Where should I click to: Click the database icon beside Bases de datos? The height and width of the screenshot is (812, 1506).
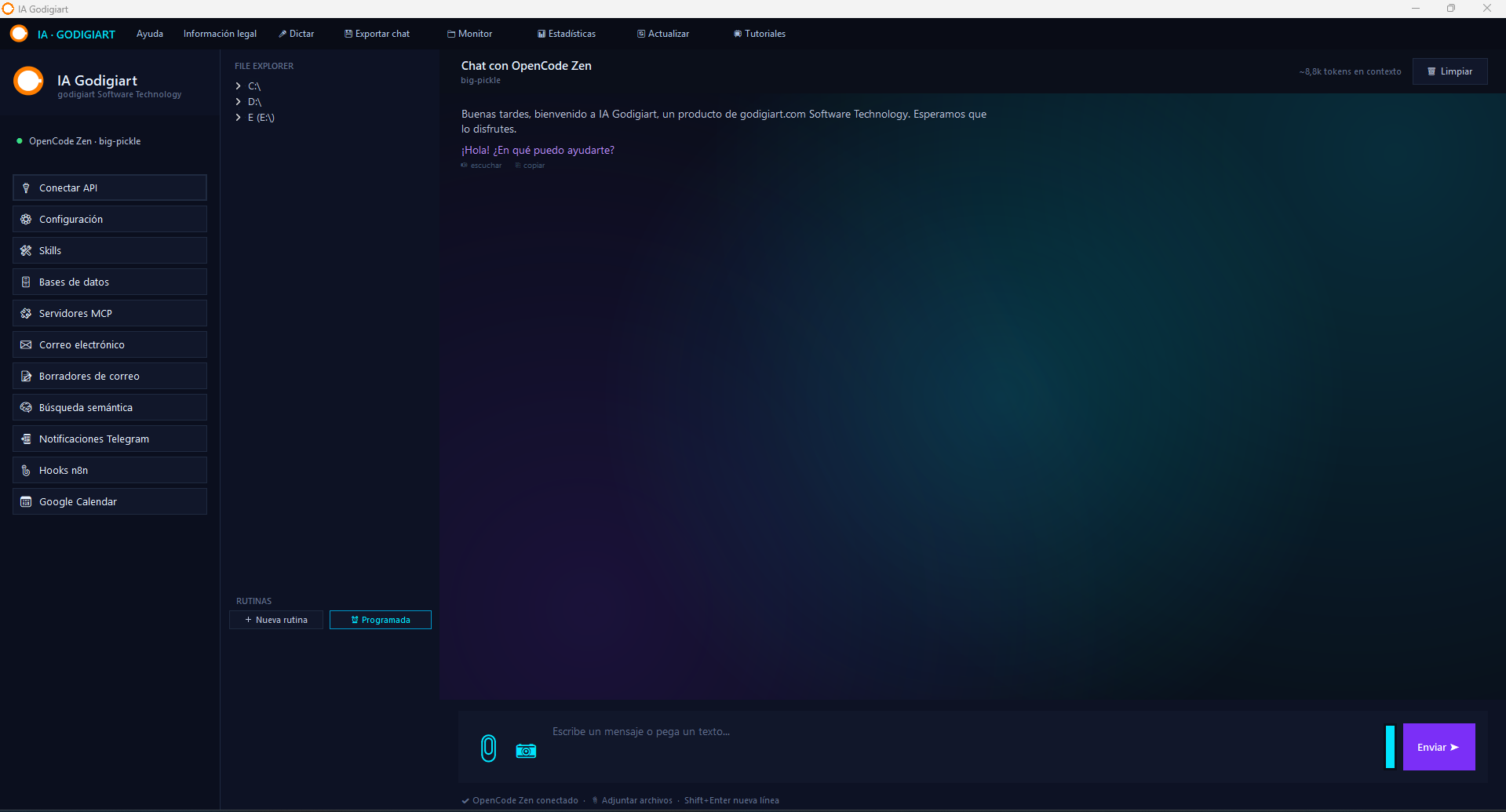pos(26,282)
